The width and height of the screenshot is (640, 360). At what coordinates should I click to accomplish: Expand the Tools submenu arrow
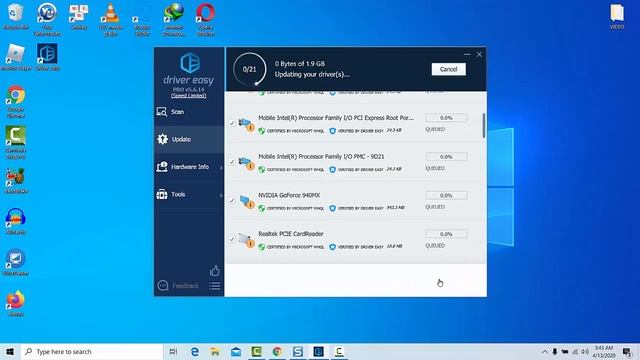pos(221,195)
